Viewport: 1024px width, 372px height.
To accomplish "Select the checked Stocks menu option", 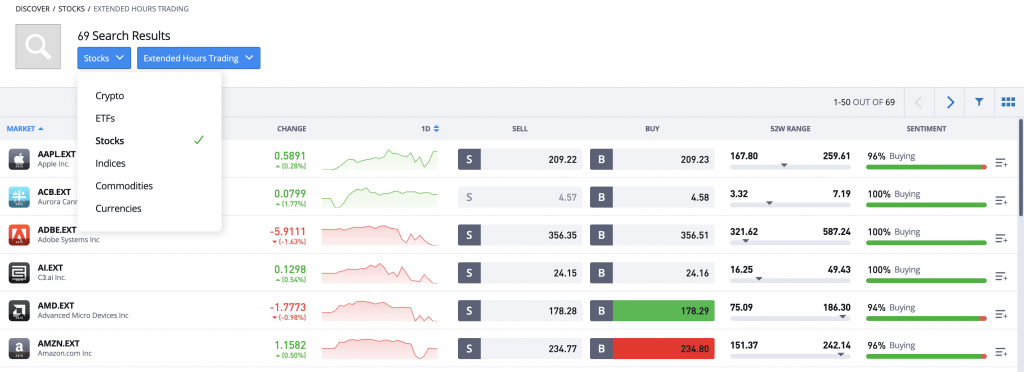I will 150,140.
